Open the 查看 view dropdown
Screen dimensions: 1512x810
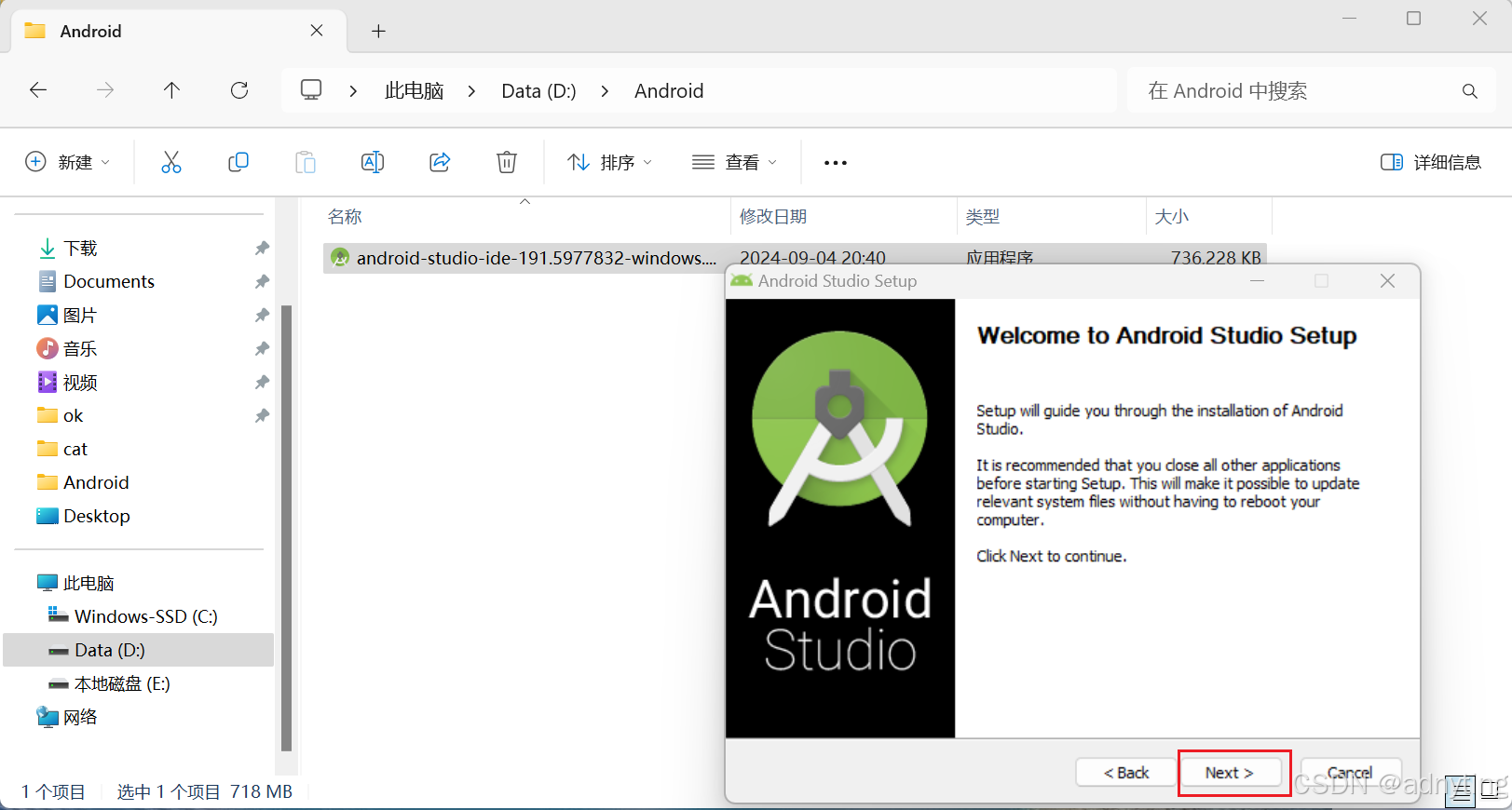(734, 162)
